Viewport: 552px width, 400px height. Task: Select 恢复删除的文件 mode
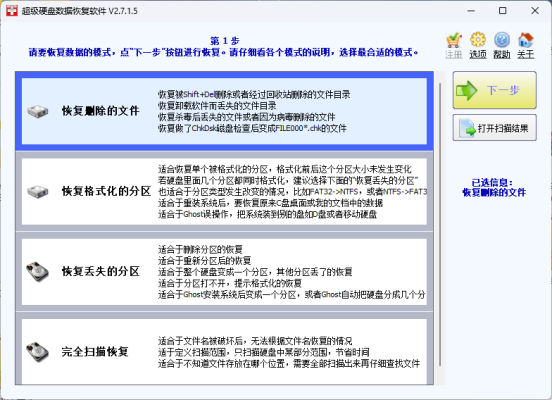pos(224,111)
